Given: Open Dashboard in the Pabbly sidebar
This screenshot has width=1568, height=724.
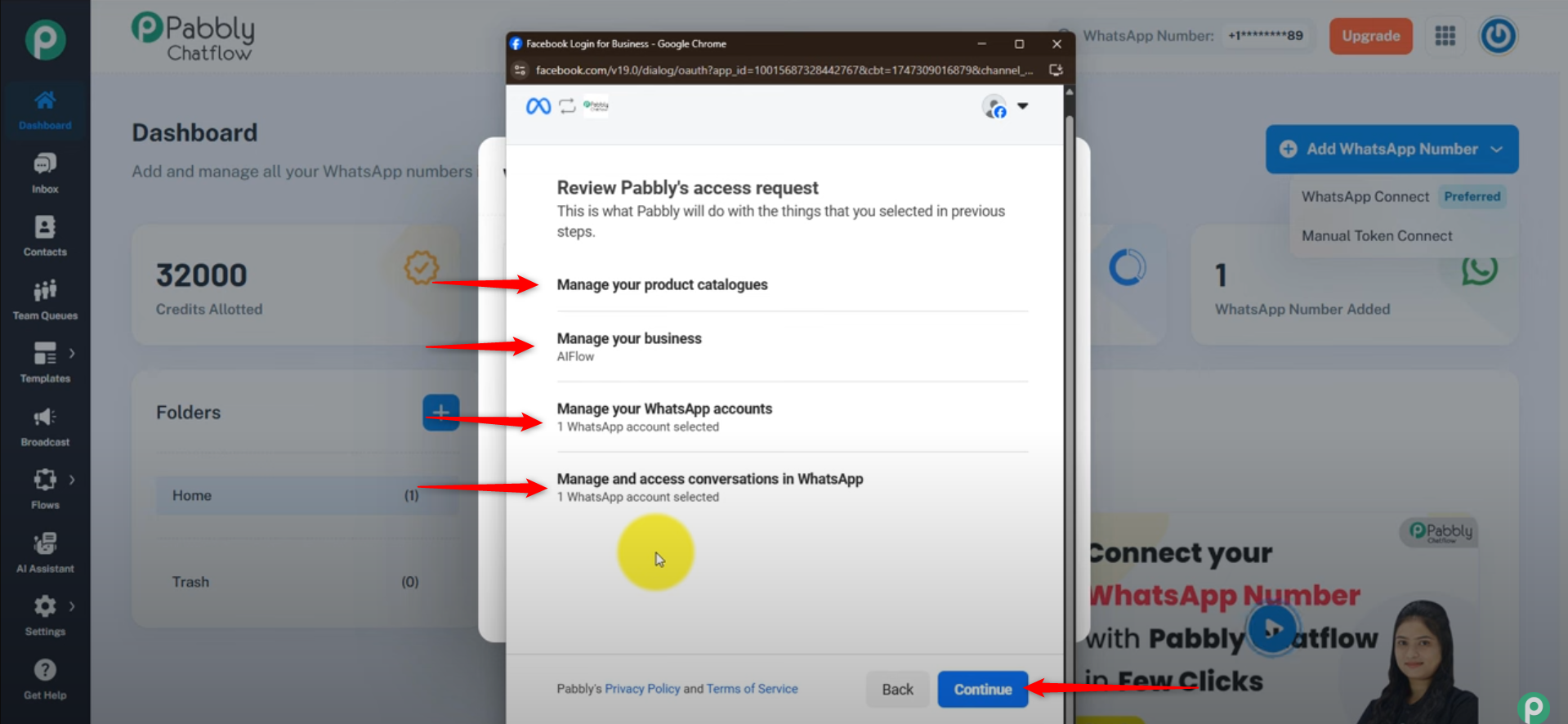Looking at the screenshot, I should pos(45,109).
